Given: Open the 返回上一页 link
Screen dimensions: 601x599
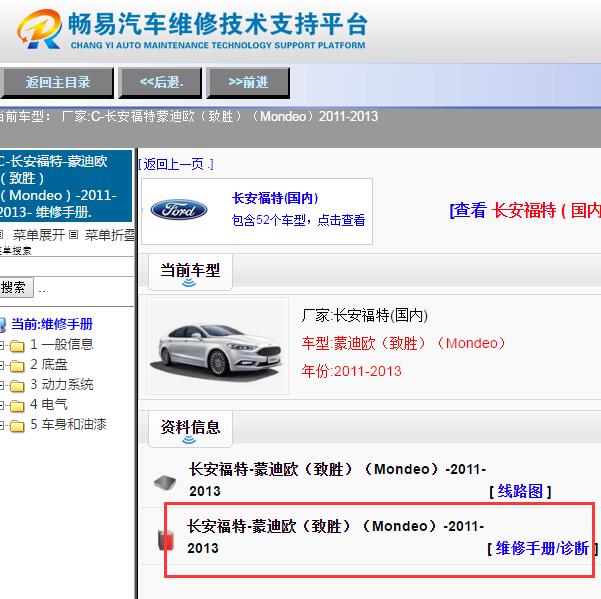Looking at the screenshot, I should coord(176,165).
